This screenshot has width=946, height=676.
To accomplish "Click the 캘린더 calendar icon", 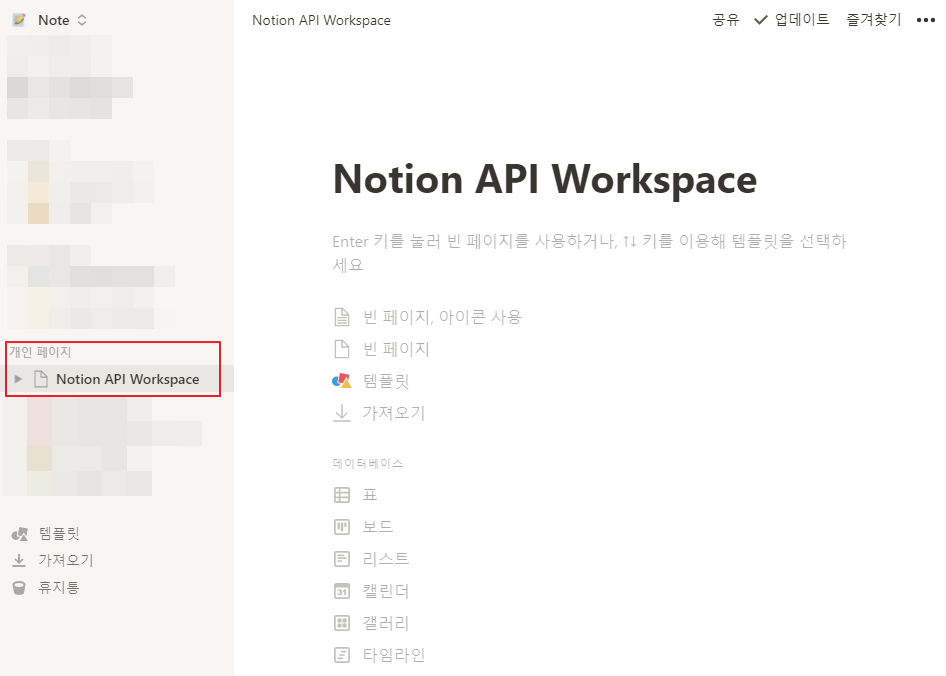I will point(342,591).
